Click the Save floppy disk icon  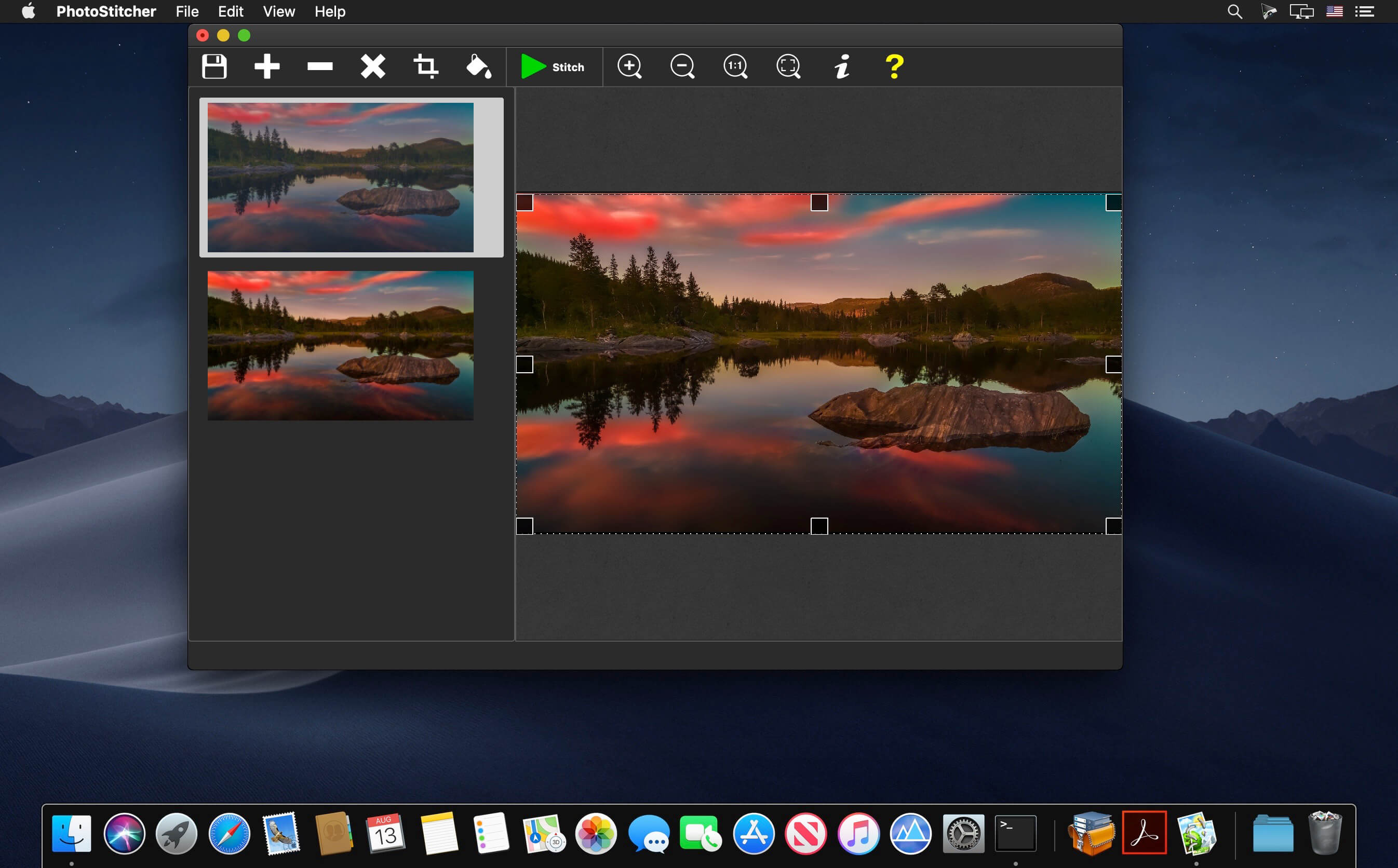pyautogui.click(x=214, y=66)
